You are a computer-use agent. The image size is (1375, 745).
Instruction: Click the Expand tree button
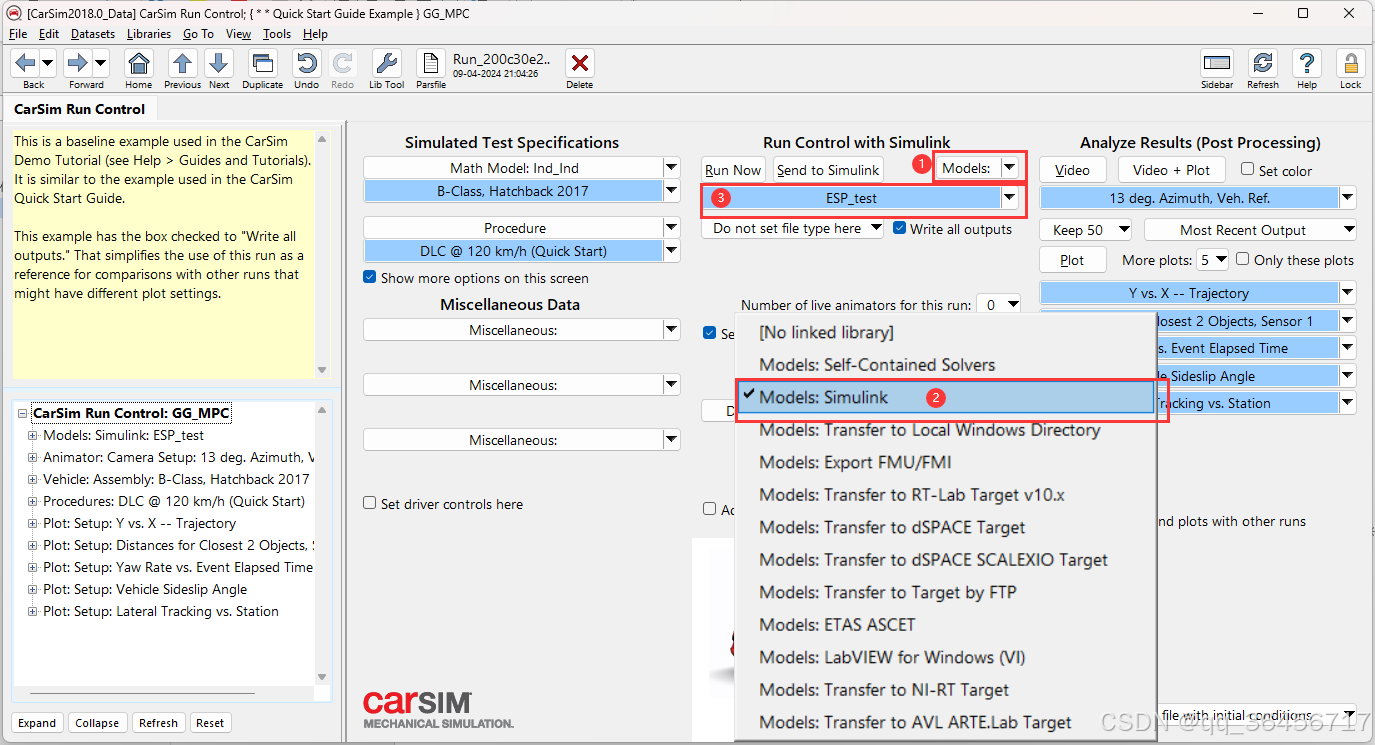point(37,723)
